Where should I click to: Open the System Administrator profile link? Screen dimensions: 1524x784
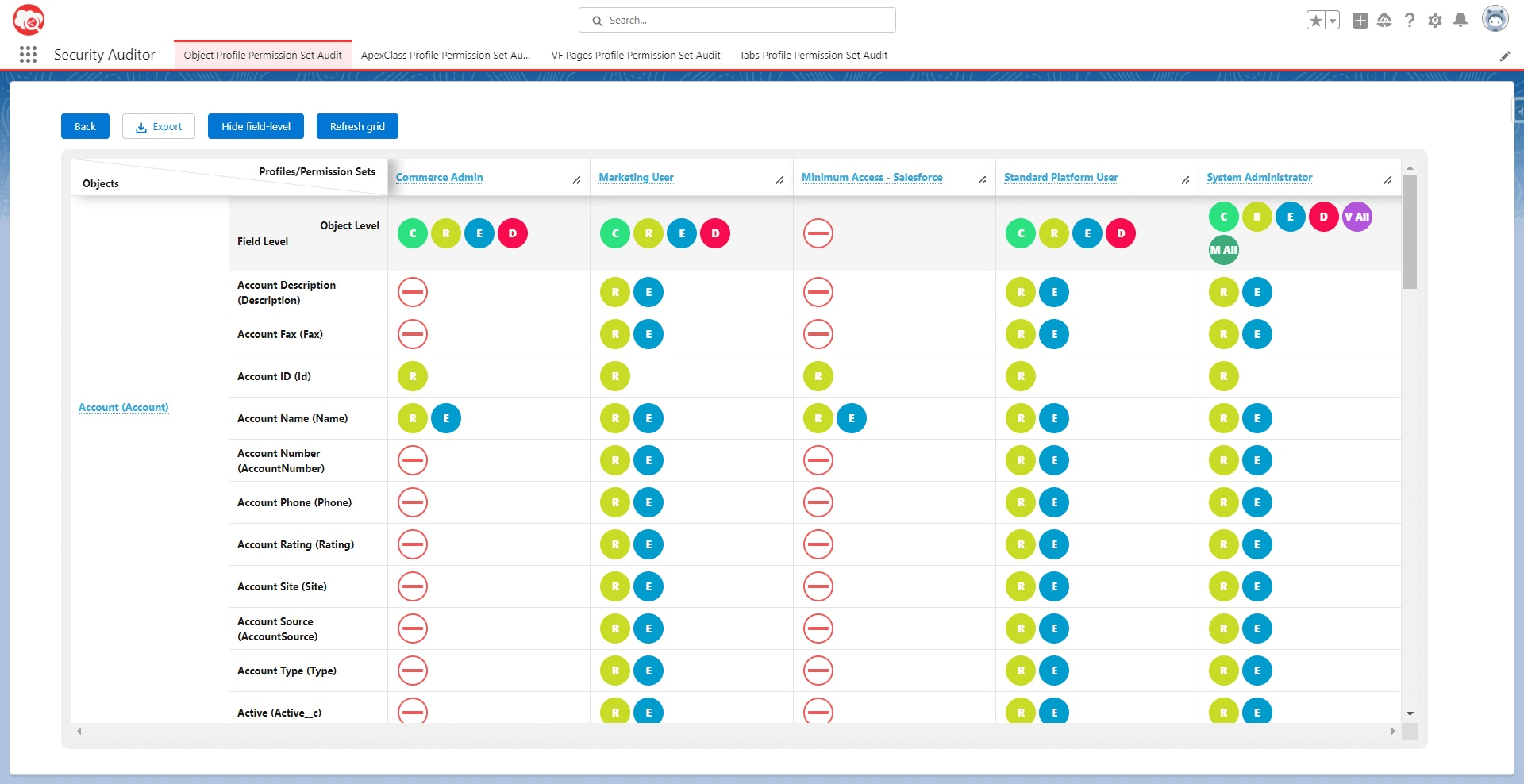tap(1259, 178)
